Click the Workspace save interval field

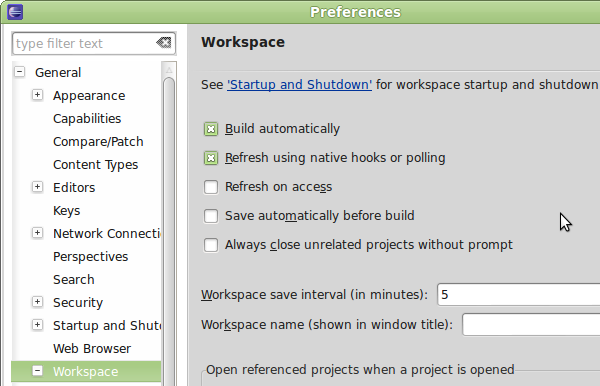coord(518,295)
